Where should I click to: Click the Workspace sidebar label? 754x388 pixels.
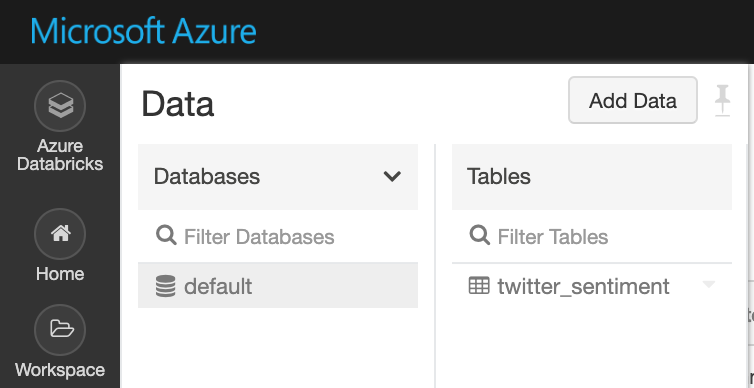click(60, 370)
